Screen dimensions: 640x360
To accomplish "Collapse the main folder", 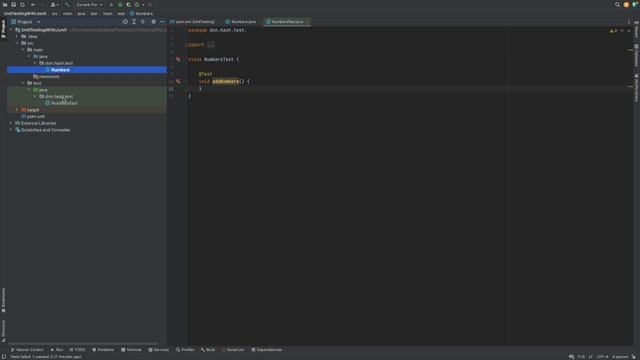I will click(x=23, y=49).
